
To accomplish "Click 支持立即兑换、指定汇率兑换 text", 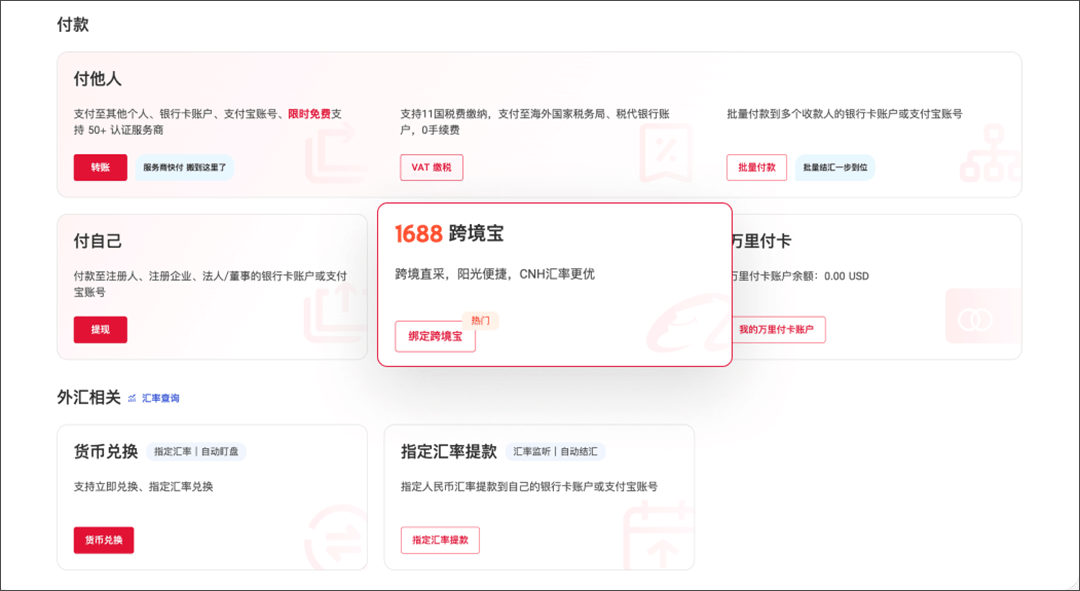I will pos(143,486).
